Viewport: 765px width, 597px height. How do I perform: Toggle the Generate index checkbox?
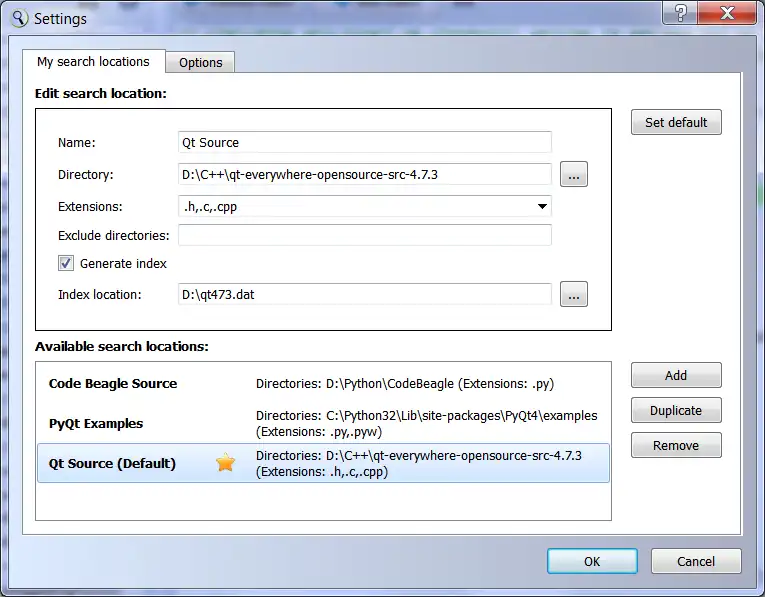click(66, 263)
